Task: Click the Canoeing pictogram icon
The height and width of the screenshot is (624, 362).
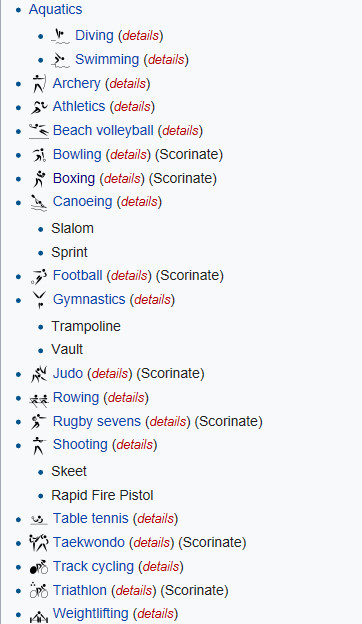Action: click(39, 202)
